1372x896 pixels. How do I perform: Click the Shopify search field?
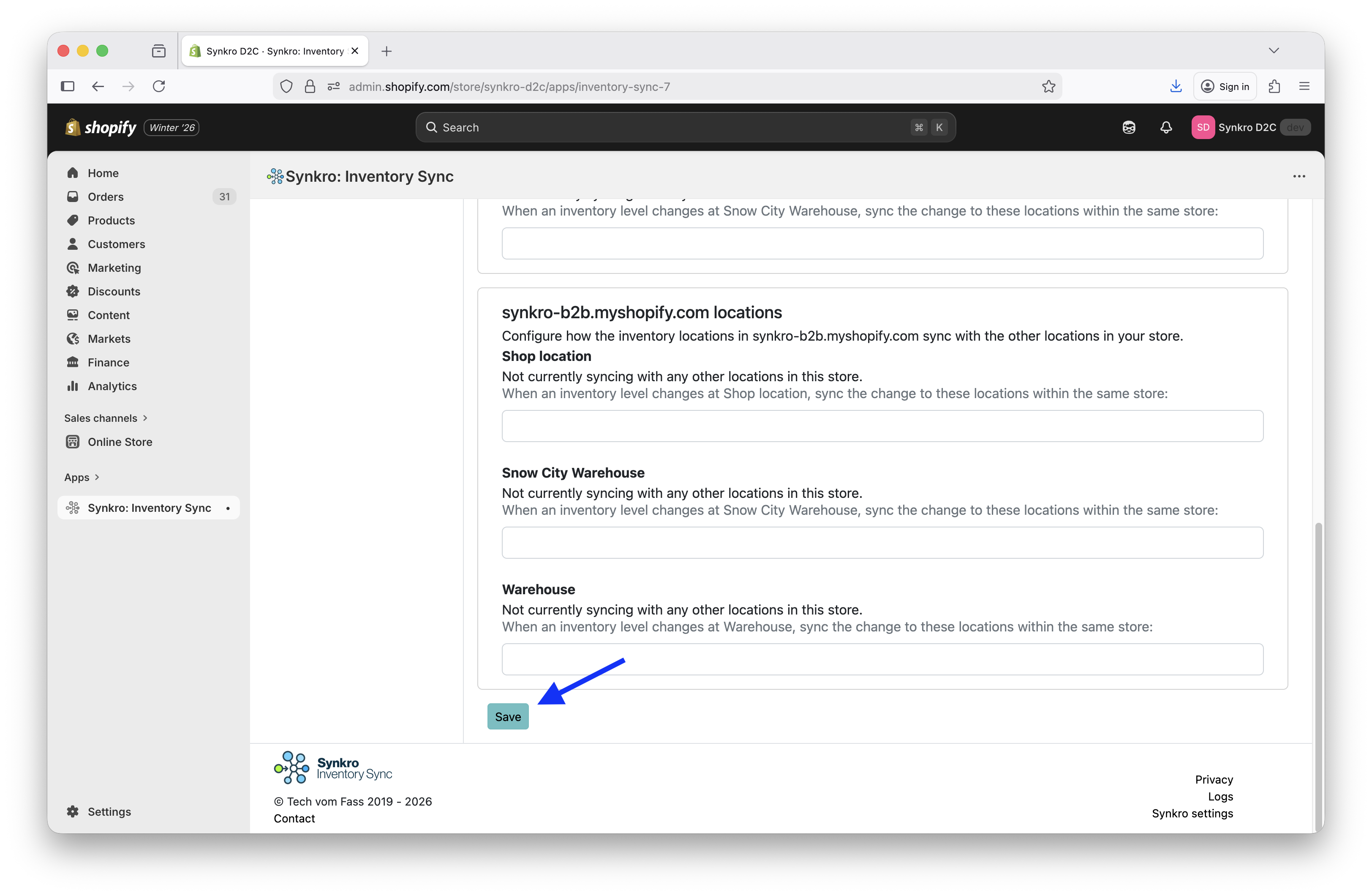[x=685, y=128]
